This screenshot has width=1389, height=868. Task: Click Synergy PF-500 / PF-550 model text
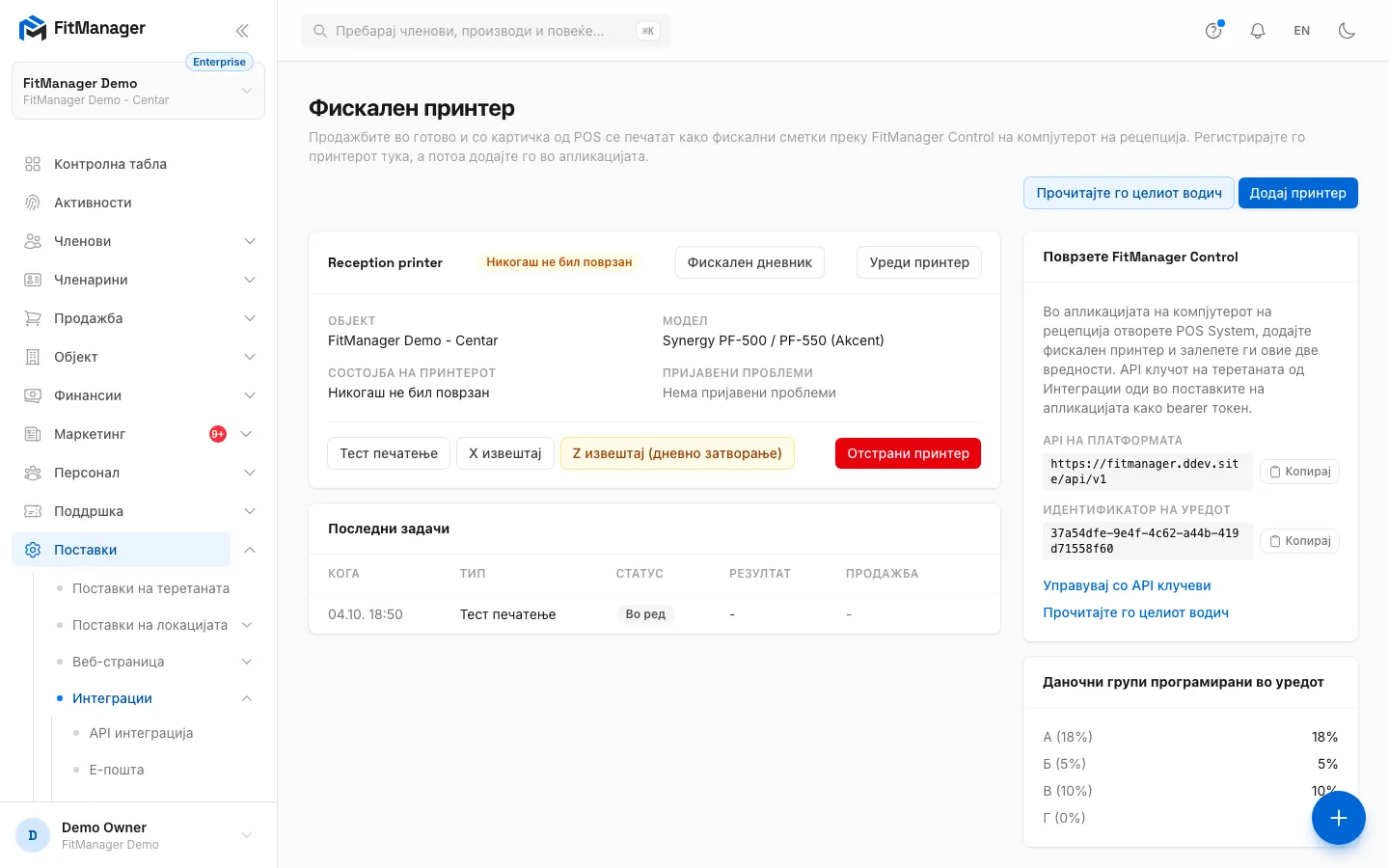point(774,340)
